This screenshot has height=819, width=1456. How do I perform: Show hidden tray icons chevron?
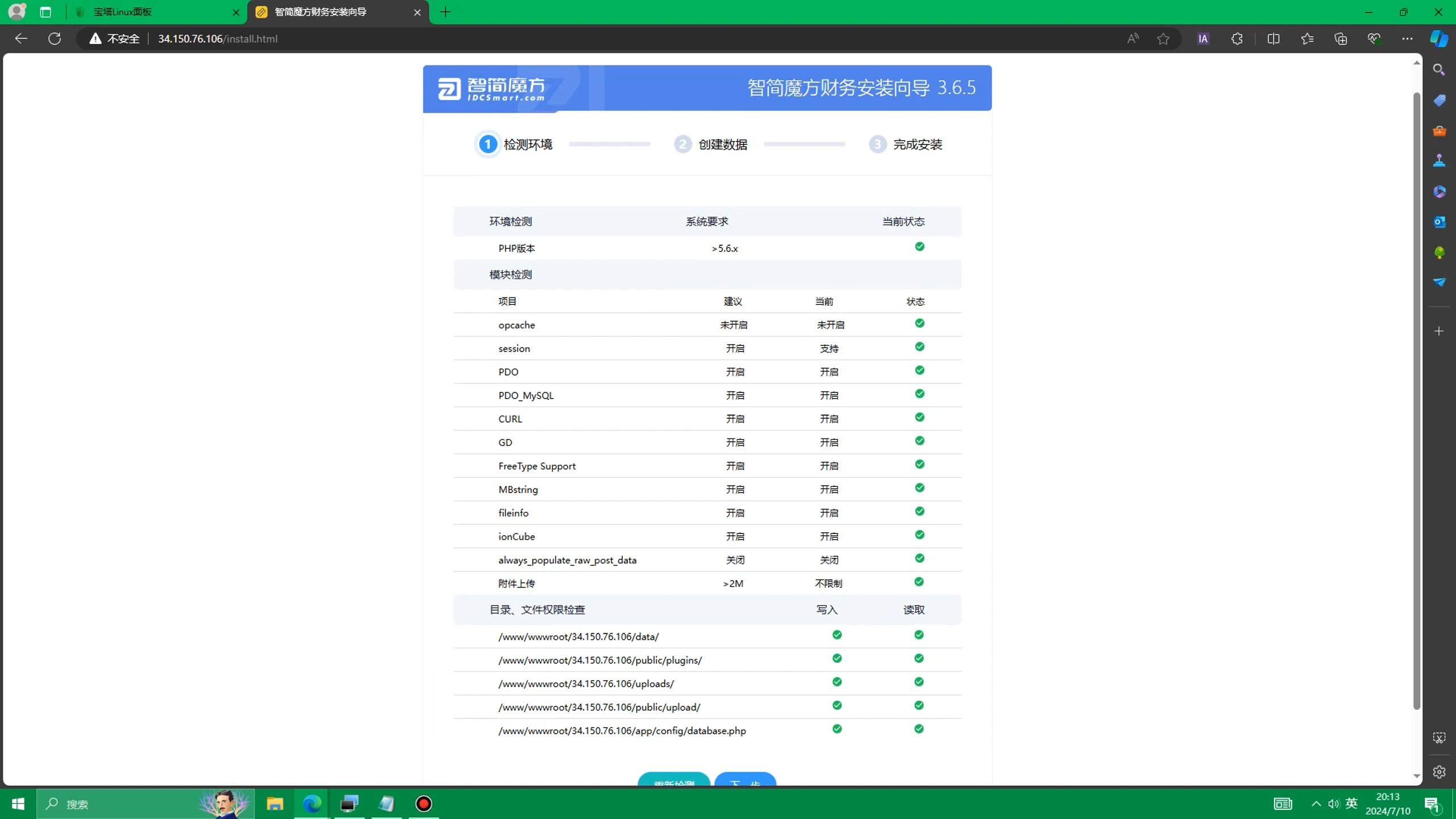pos(1316,804)
